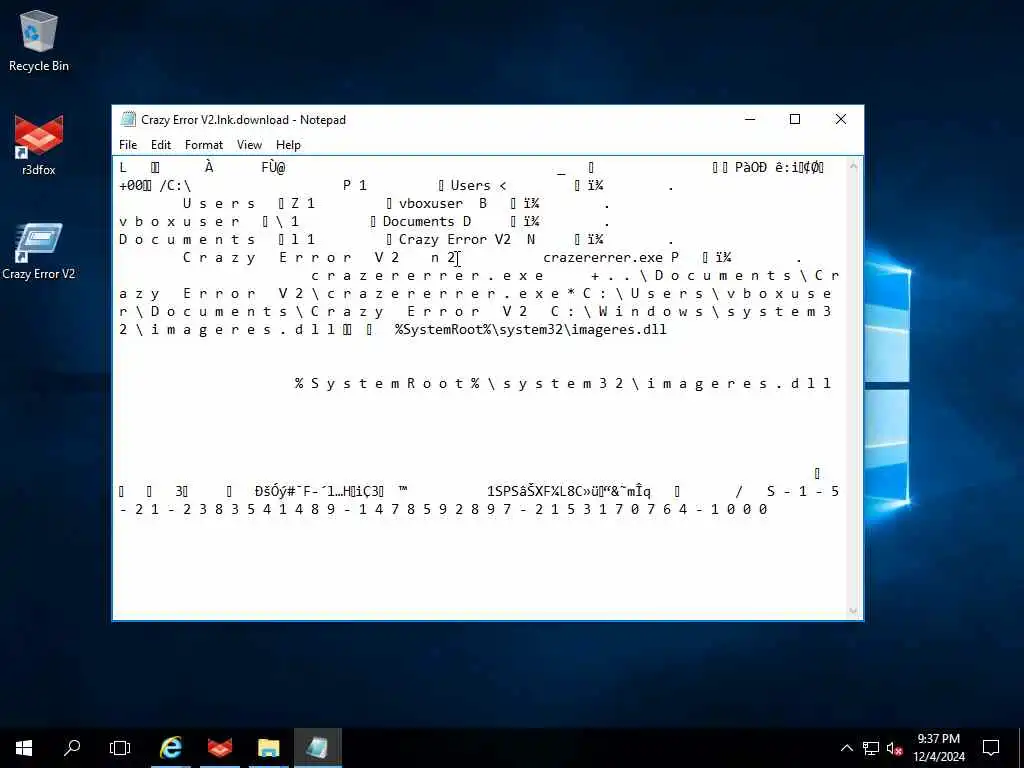Close the Notepad window

point(841,120)
